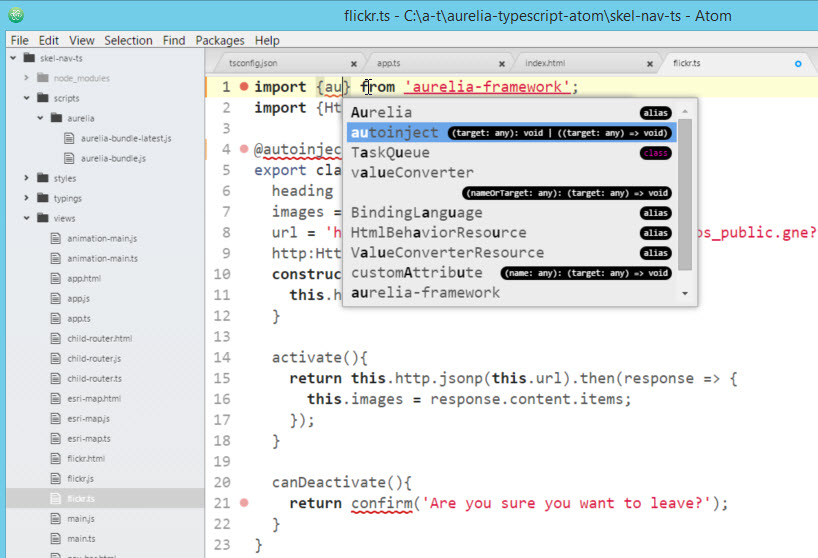Click the typings folder icon

pyautogui.click(x=43, y=198)
